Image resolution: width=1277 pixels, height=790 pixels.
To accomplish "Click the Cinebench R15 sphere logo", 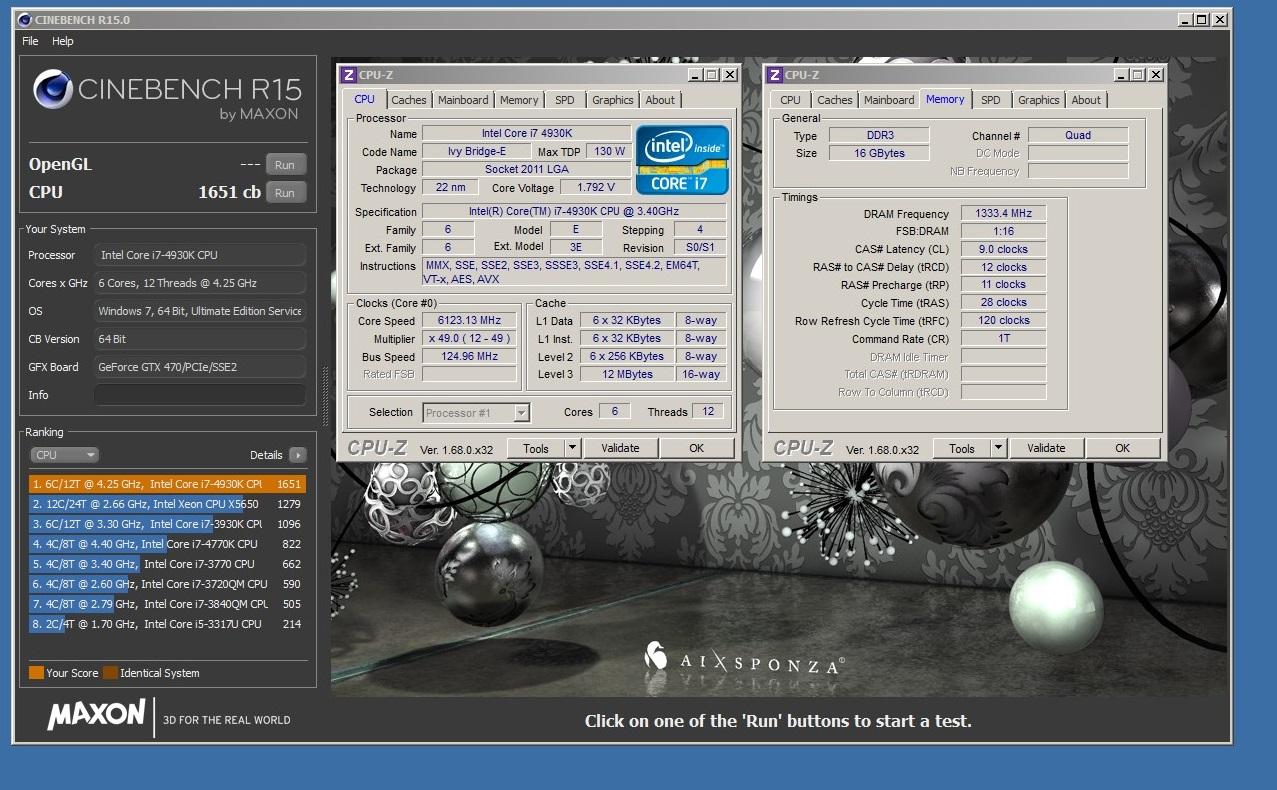I will coord(52,89).
